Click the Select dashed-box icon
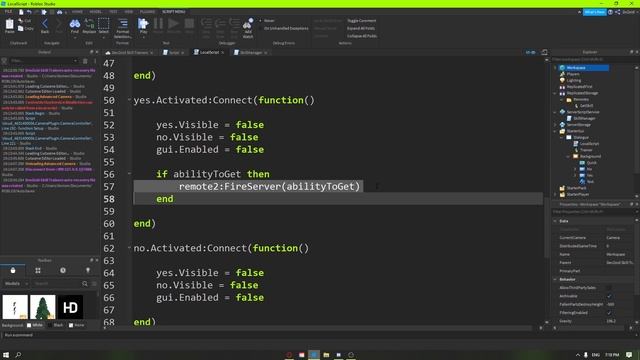This screenshot has height=360, width=640. click(x=104, y=24)
